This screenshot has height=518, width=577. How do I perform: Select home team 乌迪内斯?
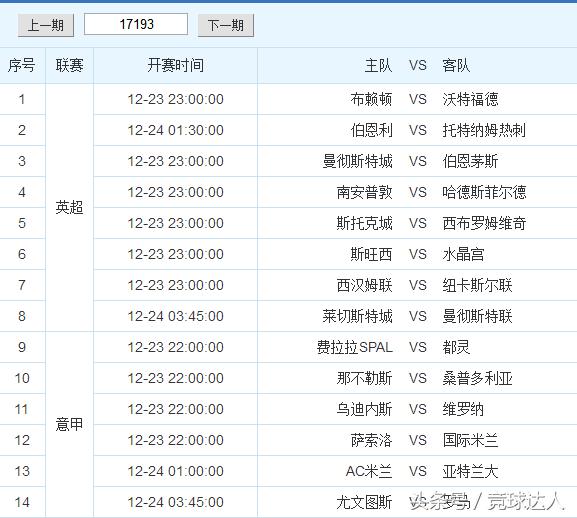364,409
